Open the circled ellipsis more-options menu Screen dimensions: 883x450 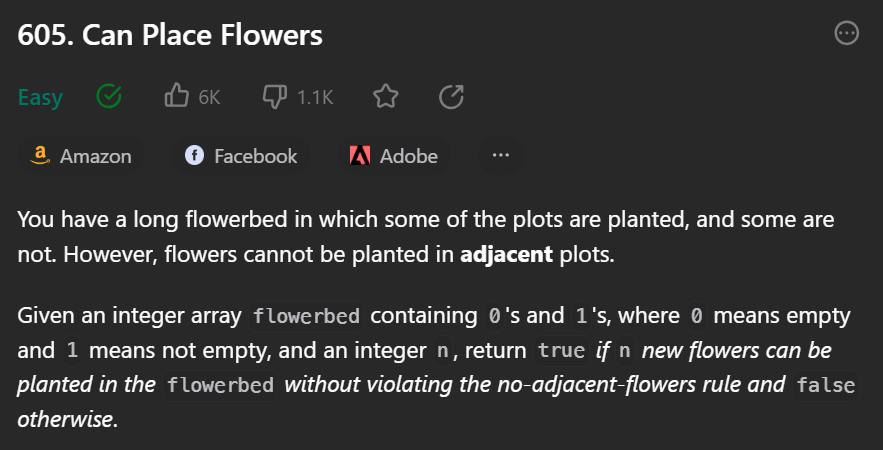point(846,34)
